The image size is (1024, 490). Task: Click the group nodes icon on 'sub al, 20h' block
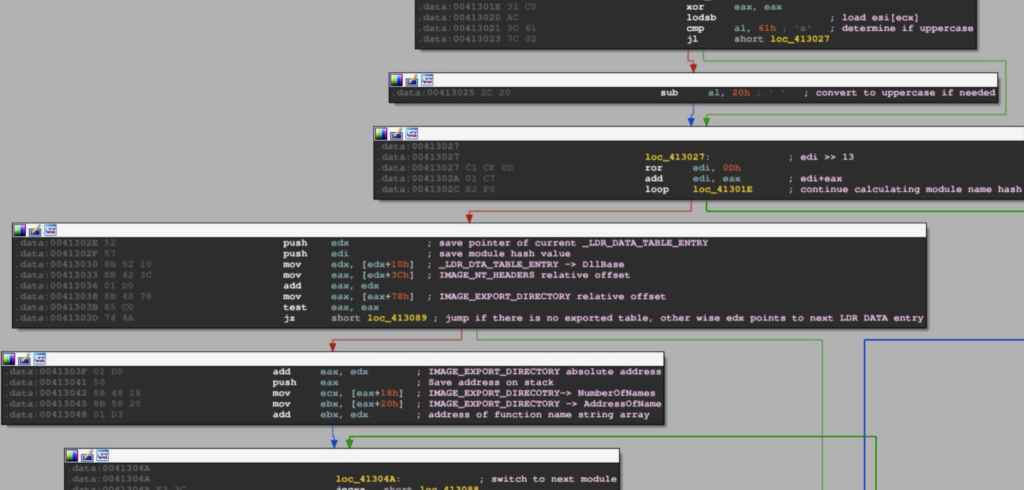pyautogui.click(x=426, y=79)
